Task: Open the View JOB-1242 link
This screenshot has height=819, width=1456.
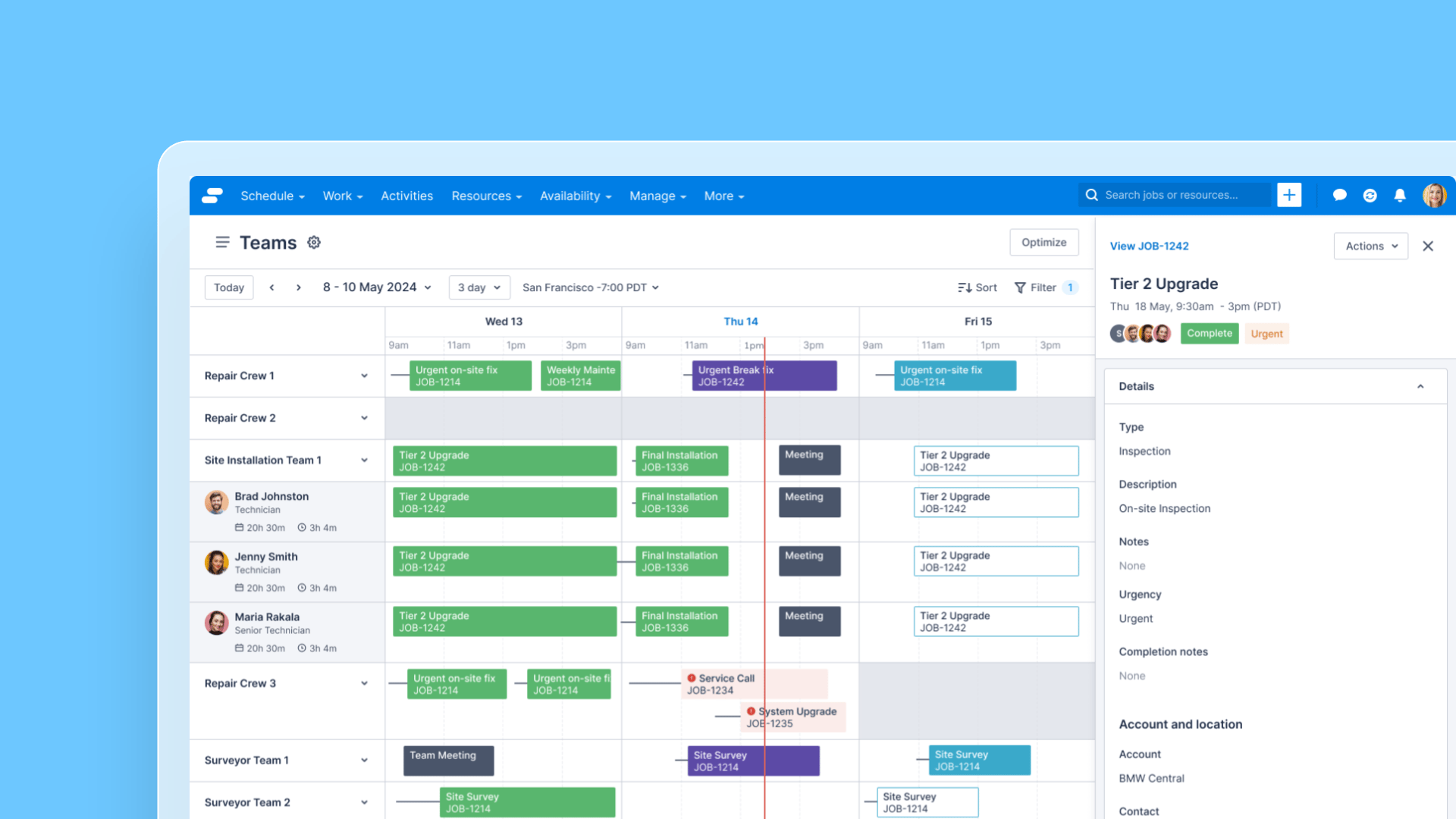Action: [x=1149, y=246]
